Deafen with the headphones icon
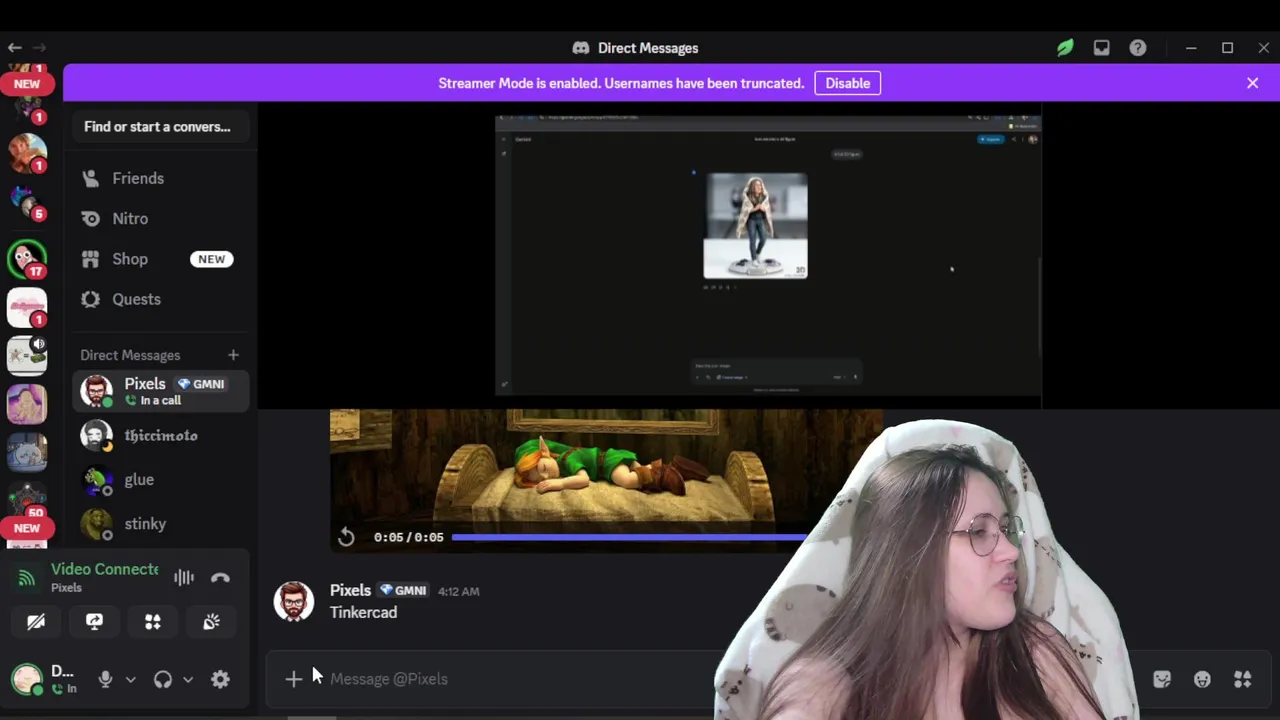 pyautogui.click(x=163, y=679)
